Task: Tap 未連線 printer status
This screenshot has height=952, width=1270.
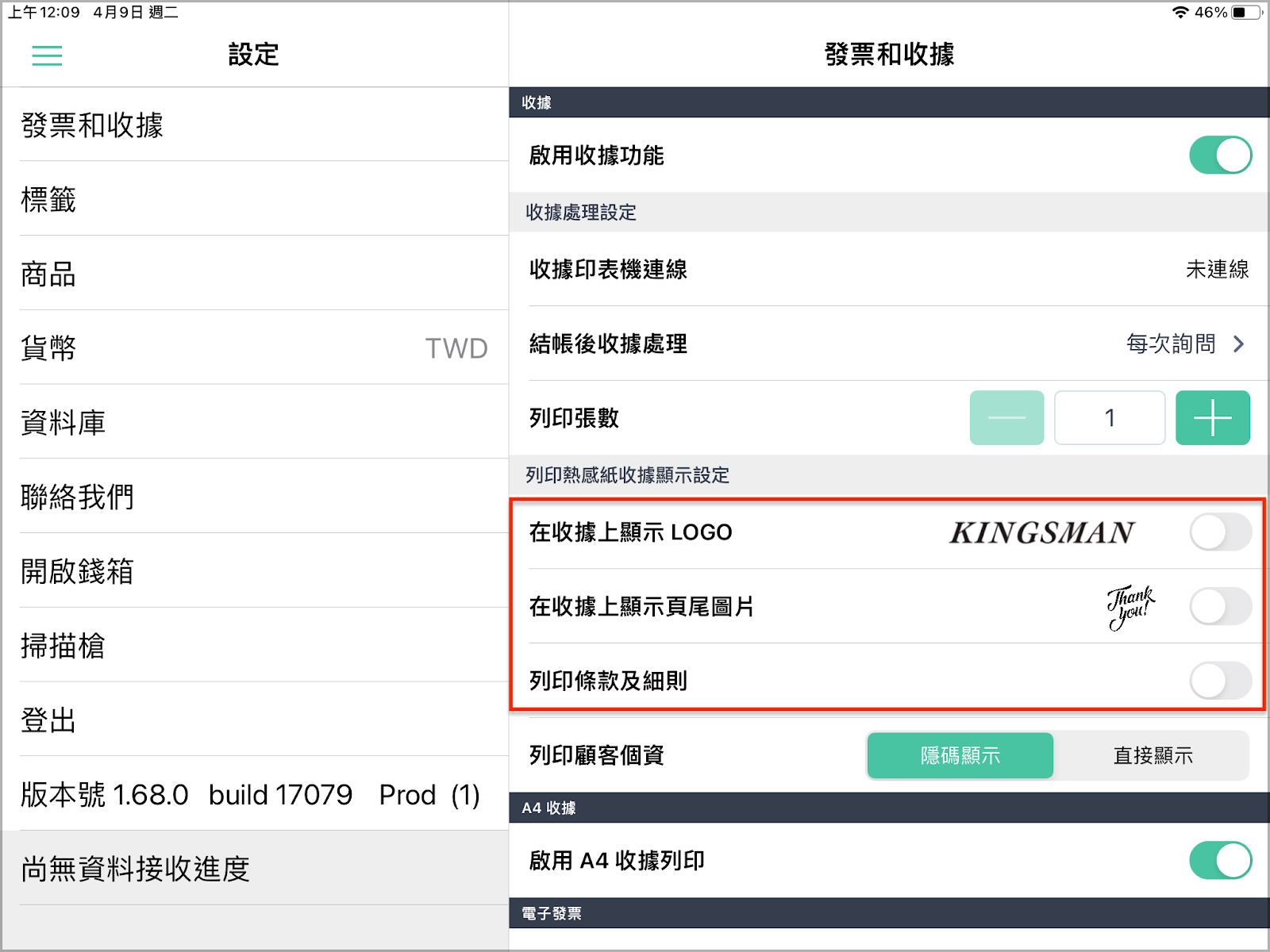Action: point(1217,269)
